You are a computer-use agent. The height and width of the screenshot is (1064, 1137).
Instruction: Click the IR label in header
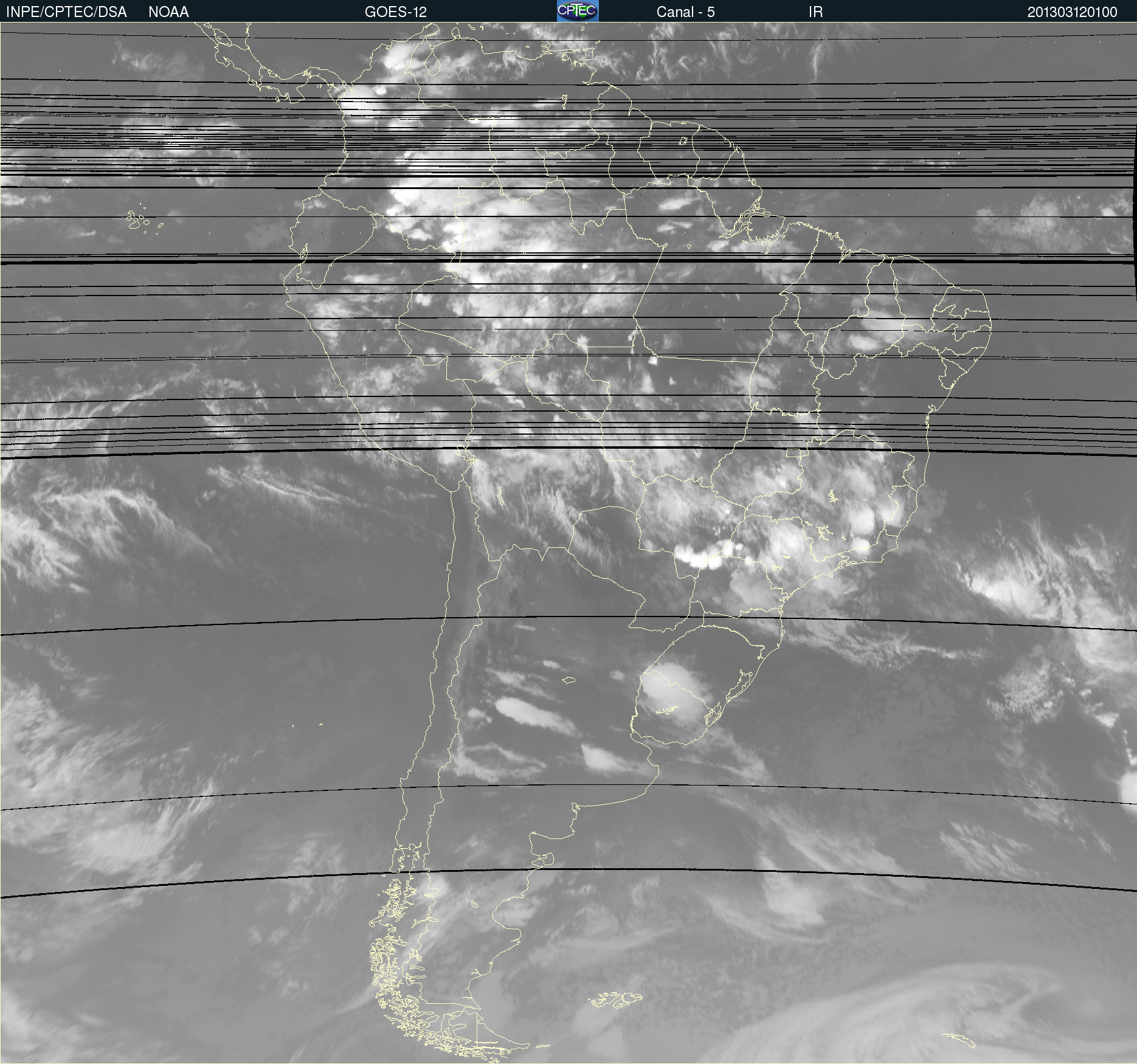[x=815, y=12]
